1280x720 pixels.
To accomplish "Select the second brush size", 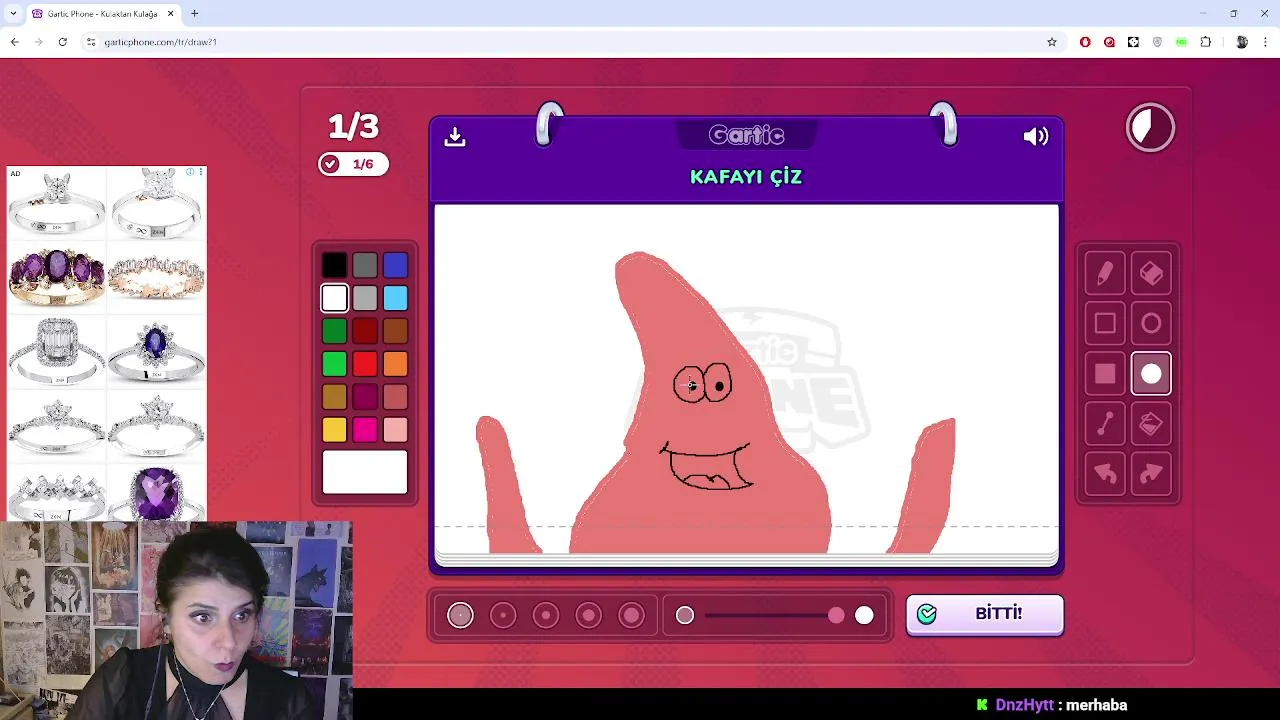I will [x=503, y=615].
